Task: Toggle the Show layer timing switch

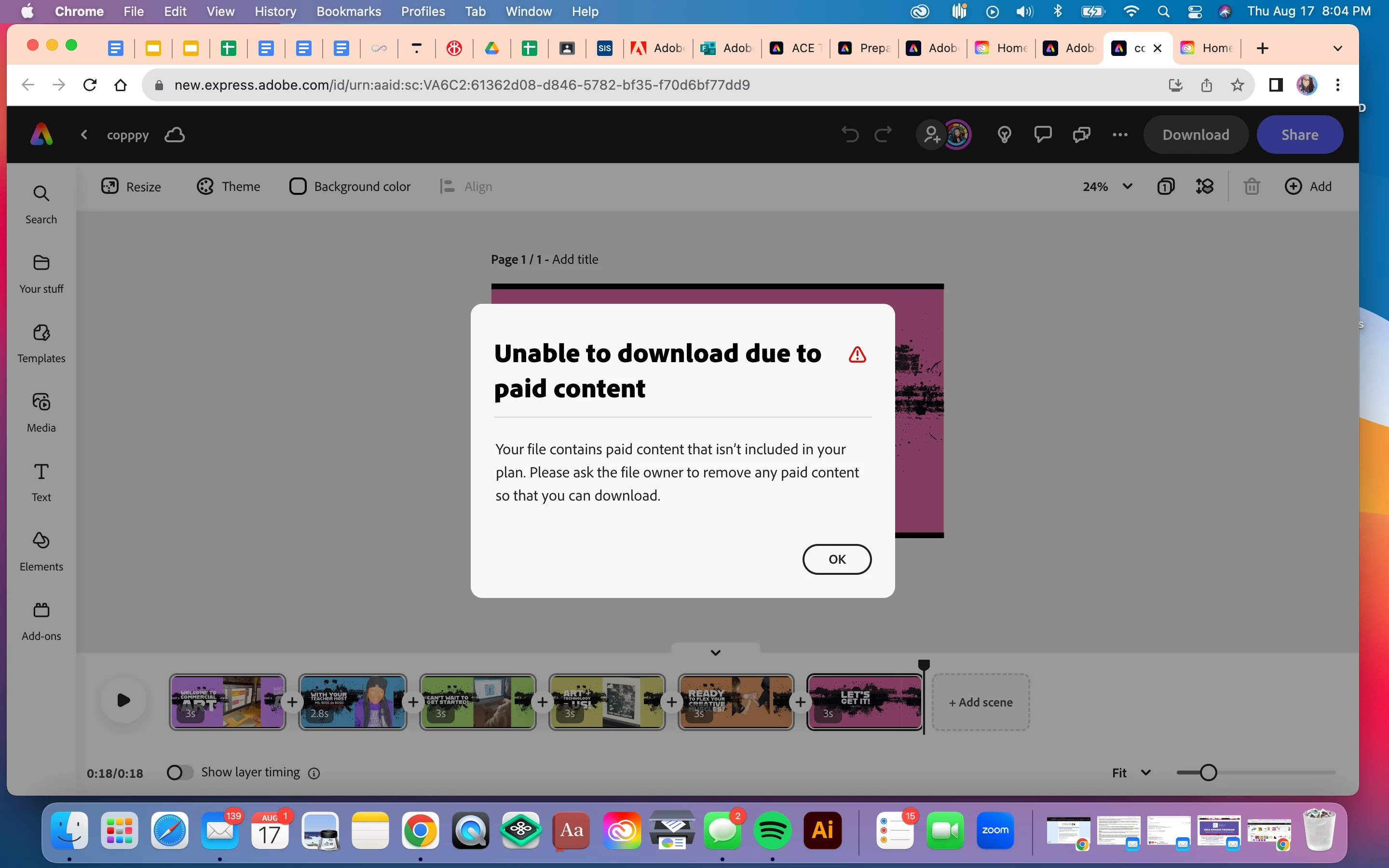Action: pyautogui.click(x=178, y=773)
